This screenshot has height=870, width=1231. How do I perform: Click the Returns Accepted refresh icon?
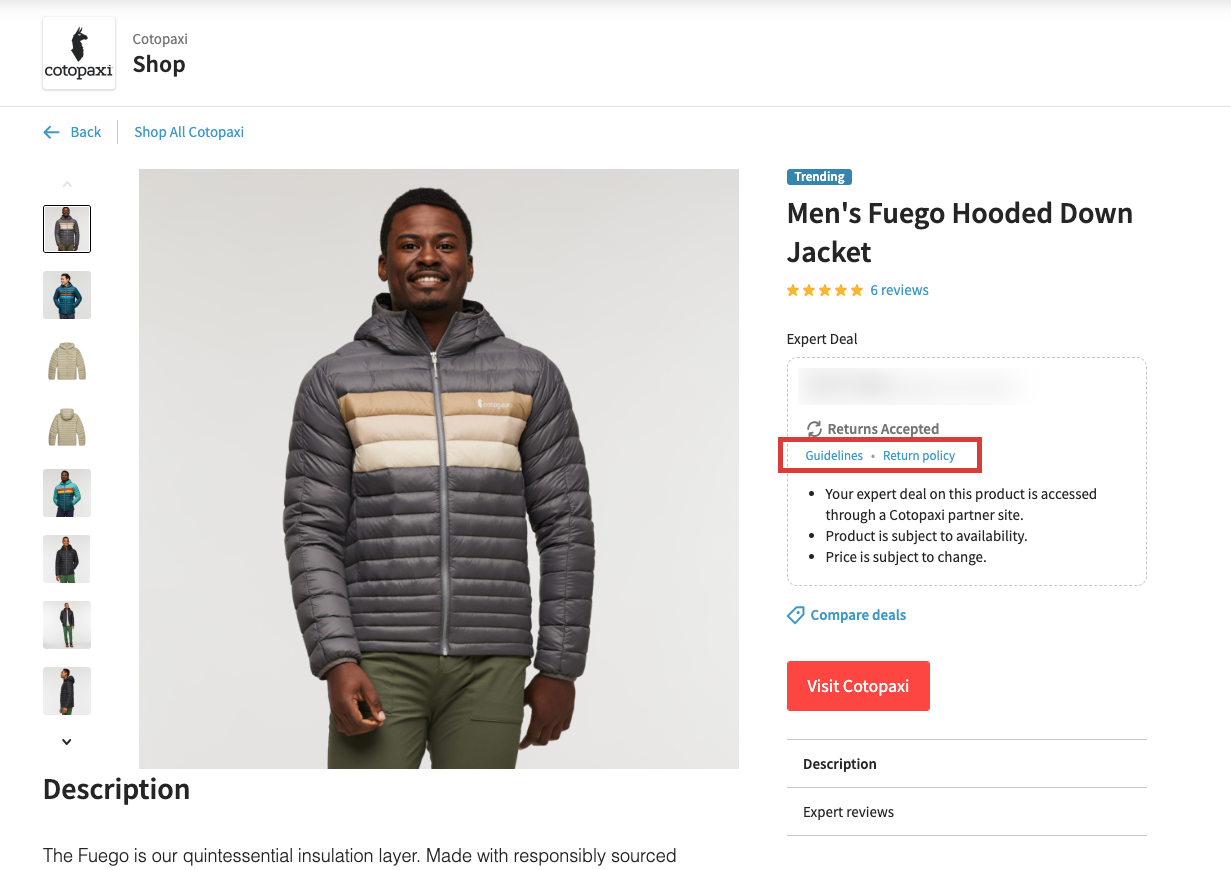(x=814, y=429)
